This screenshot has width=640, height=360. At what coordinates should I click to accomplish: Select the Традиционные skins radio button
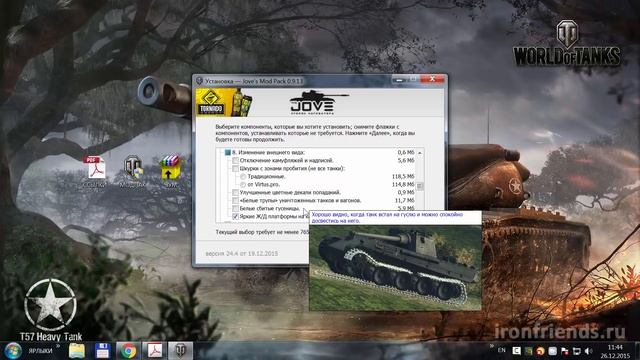[243, 177]
